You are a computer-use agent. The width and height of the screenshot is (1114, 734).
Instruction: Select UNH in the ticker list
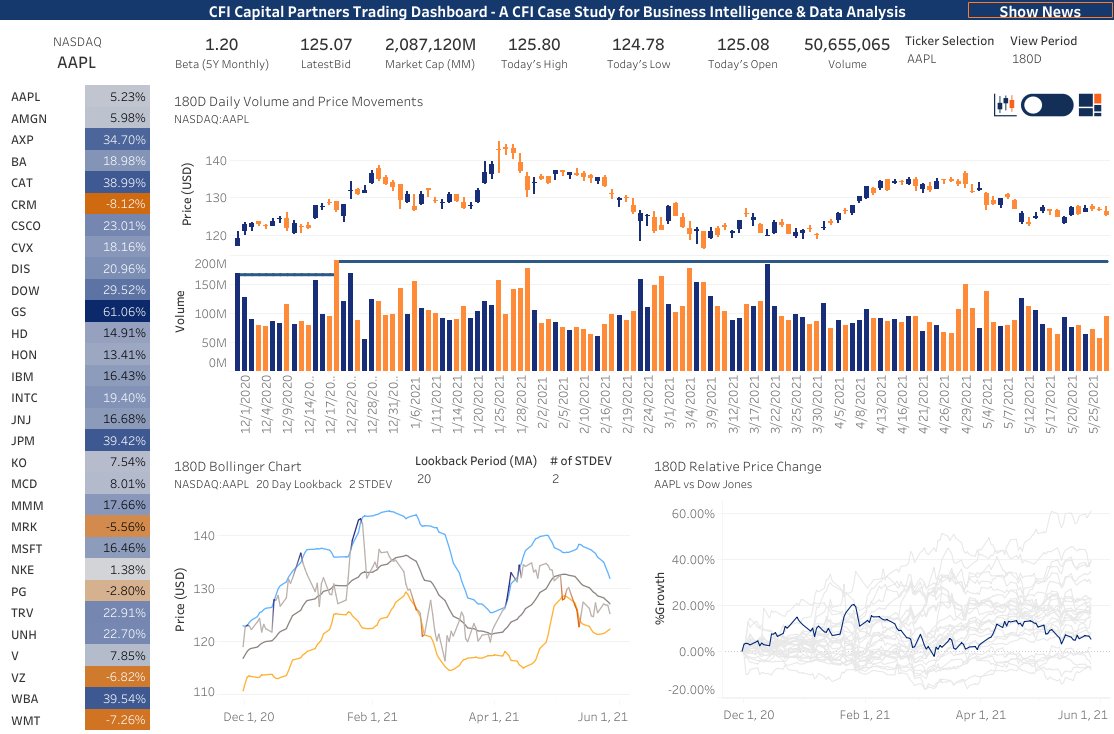(23, 635)
